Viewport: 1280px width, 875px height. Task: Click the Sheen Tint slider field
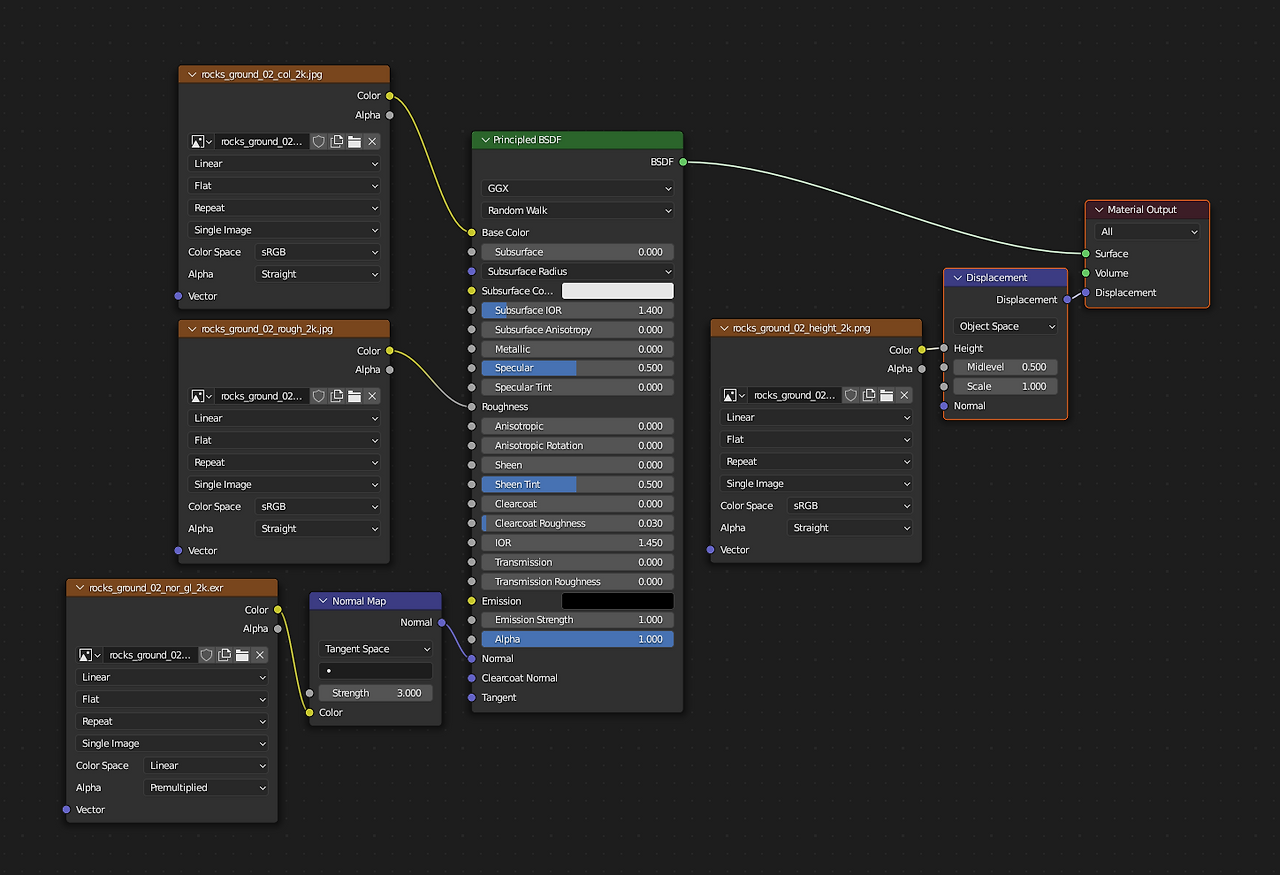577,484
